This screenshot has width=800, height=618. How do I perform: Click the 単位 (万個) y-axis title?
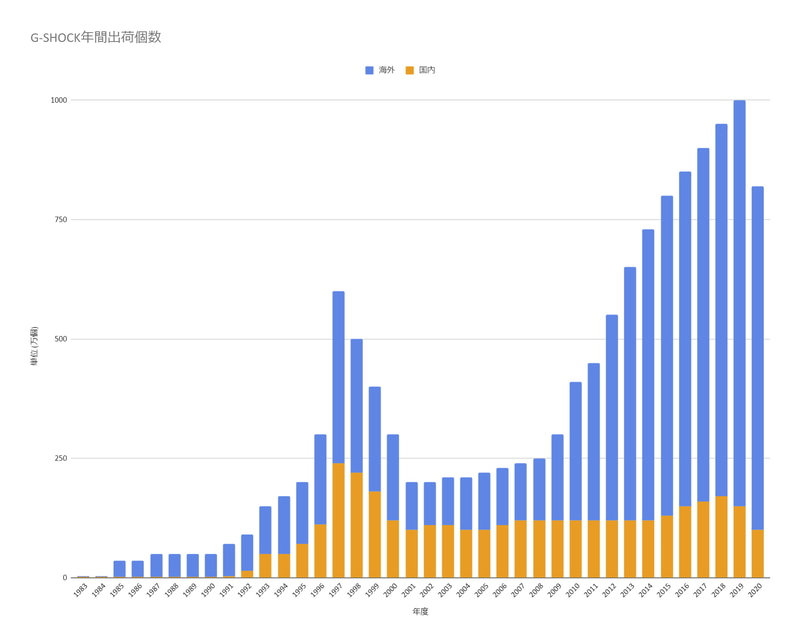pyautogui.click(x=34, y=346)
